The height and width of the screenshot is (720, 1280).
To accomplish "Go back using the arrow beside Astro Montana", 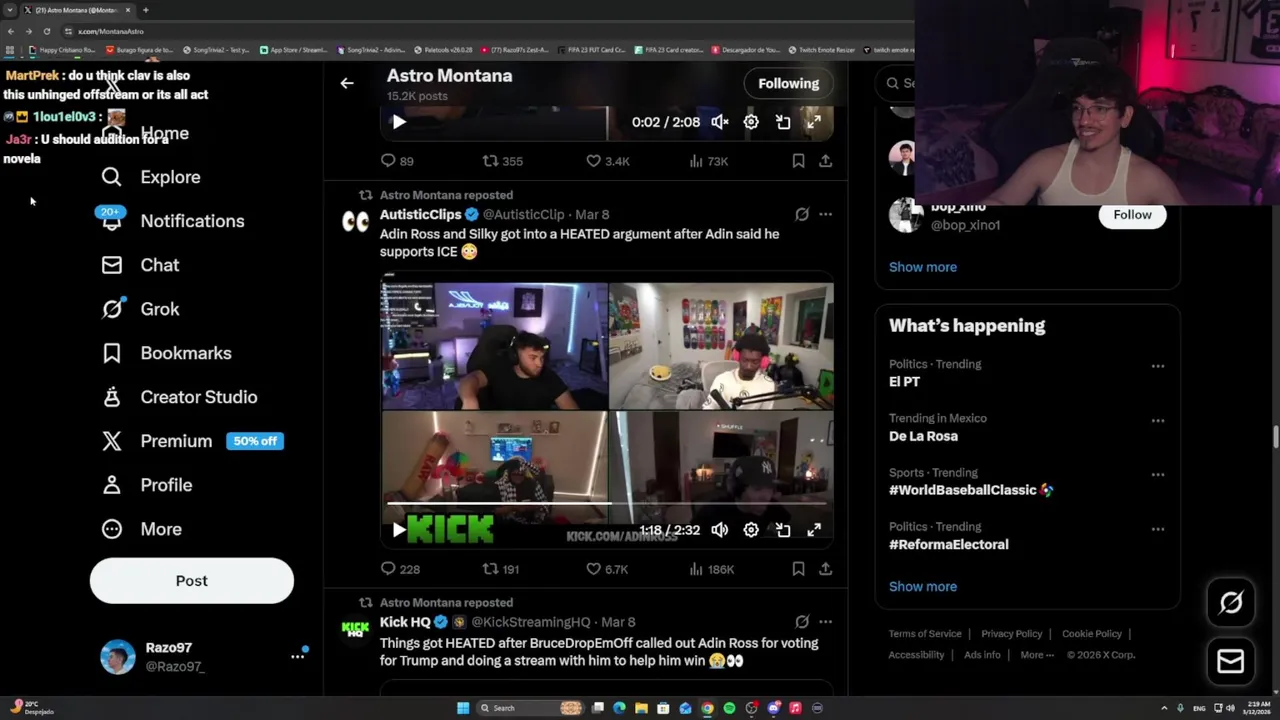I will click(347, 83).
